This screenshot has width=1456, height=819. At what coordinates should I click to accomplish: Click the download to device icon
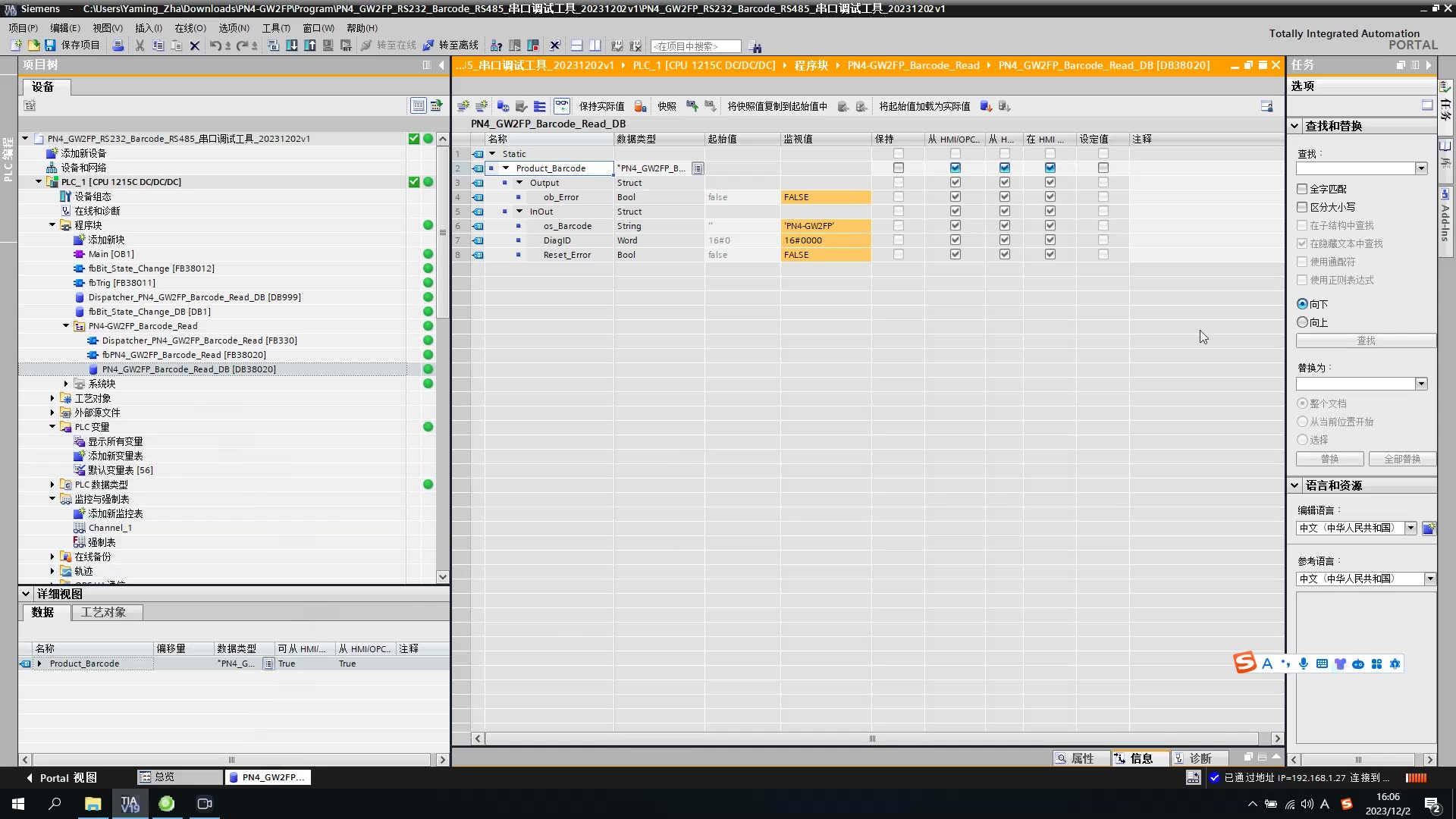(x=291, y=45)
